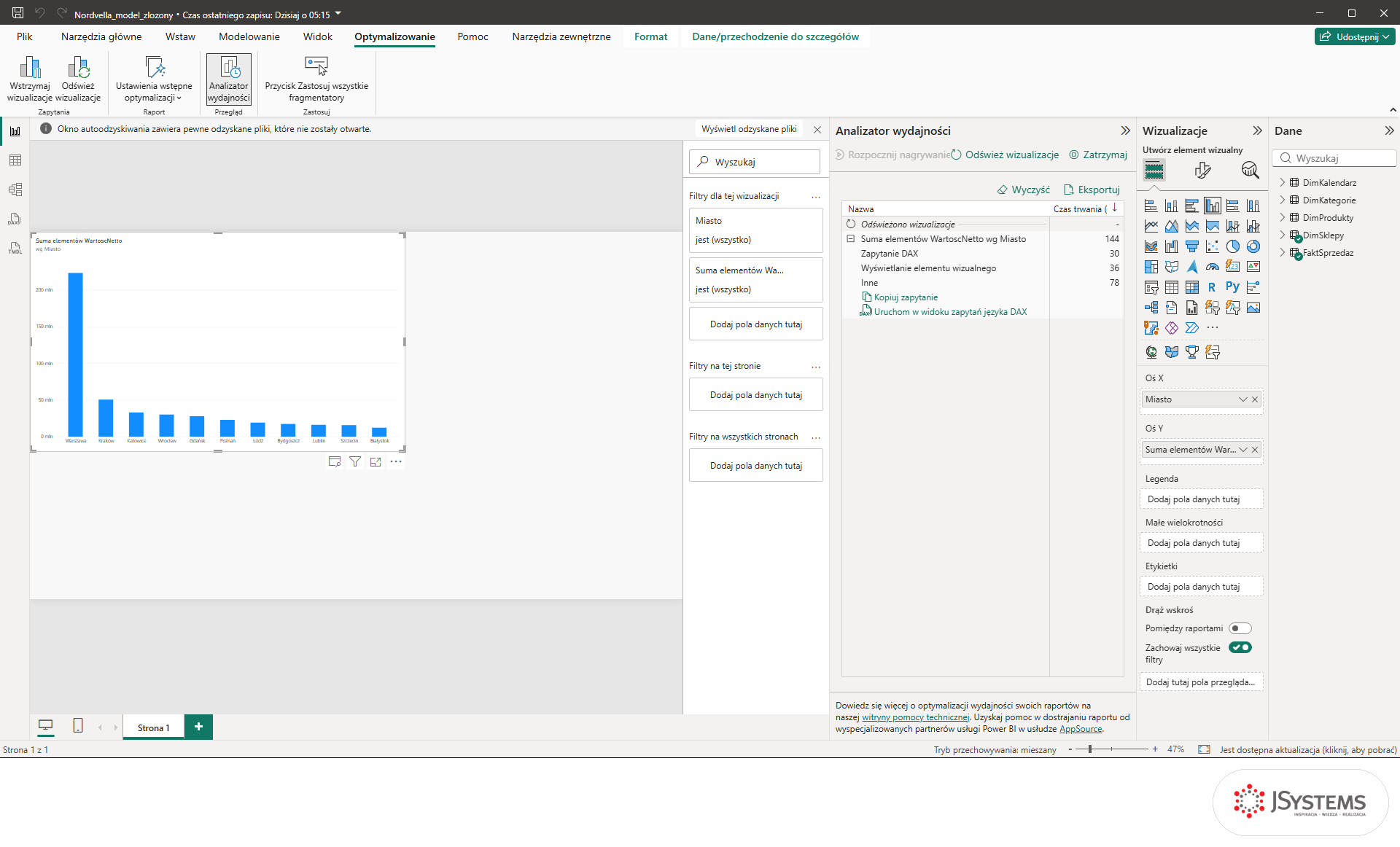Choose the scatter chart visual
The image size is (1400, 847).
[1212, 246]
